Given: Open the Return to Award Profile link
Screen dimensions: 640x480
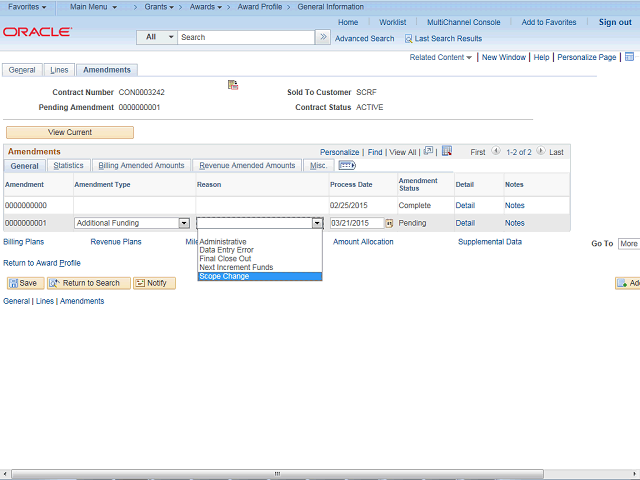Looking at the screenshot, I should tap(42, 263).
